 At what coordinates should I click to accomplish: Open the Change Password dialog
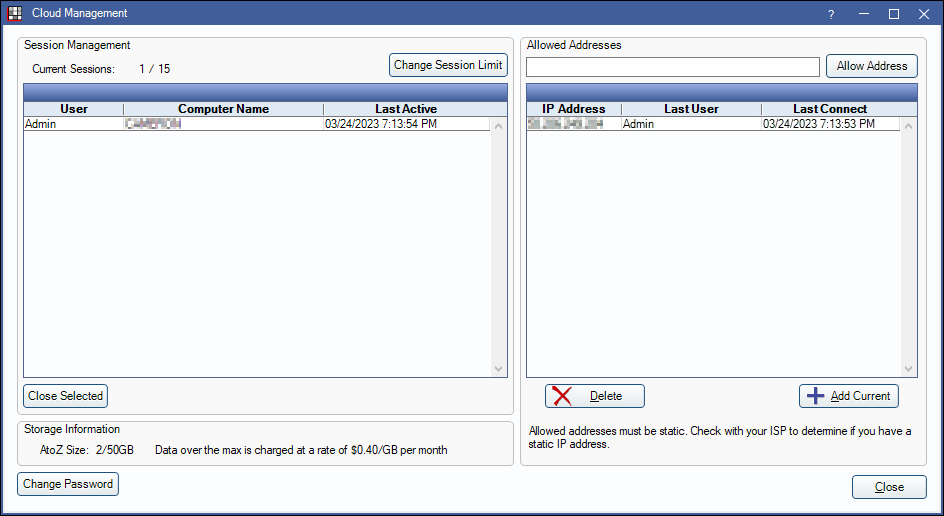(68, 484)
